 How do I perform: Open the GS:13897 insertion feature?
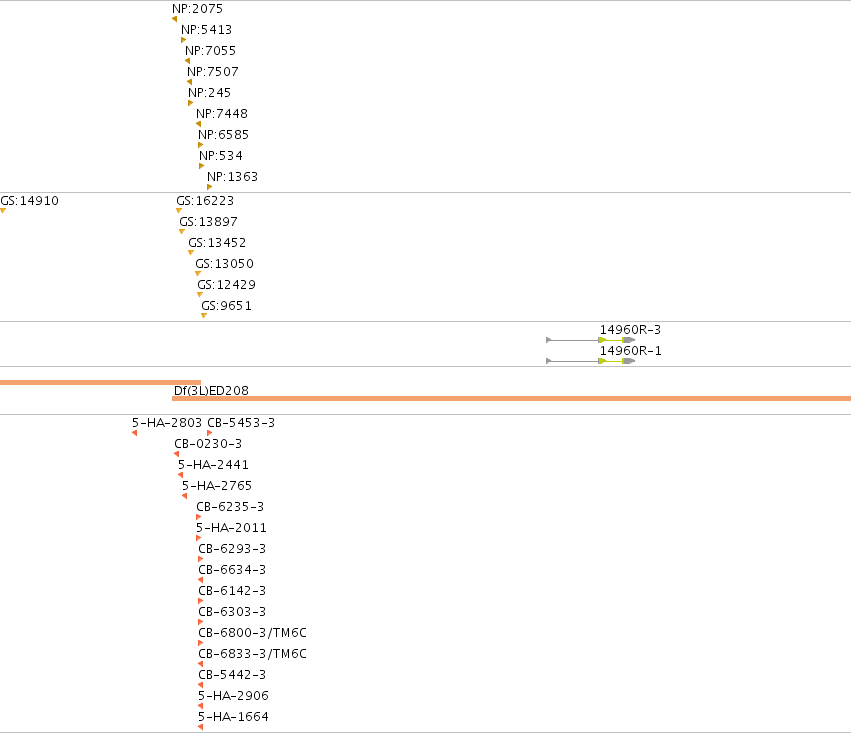(208, 222)
